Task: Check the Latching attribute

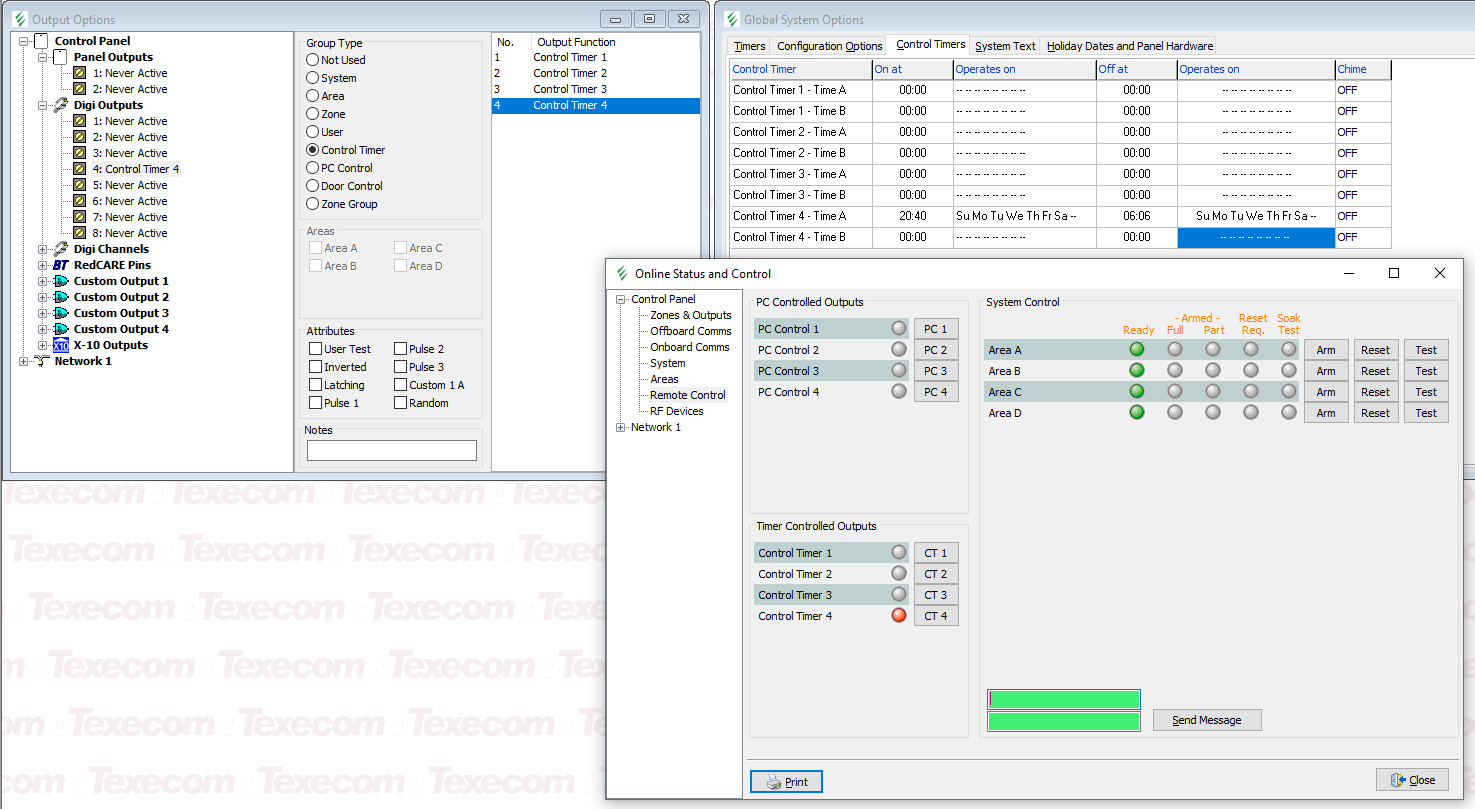Action: click(x=314, y=384)
